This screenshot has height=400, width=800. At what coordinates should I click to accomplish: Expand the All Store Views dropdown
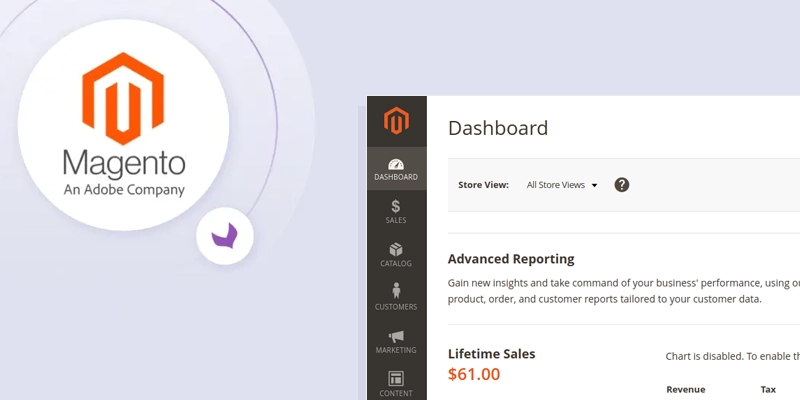[x=561, y=185]
